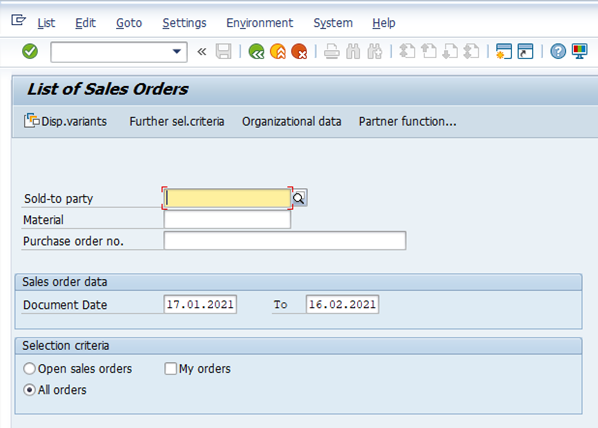Click the Find binoculars icon

(353, 51)
